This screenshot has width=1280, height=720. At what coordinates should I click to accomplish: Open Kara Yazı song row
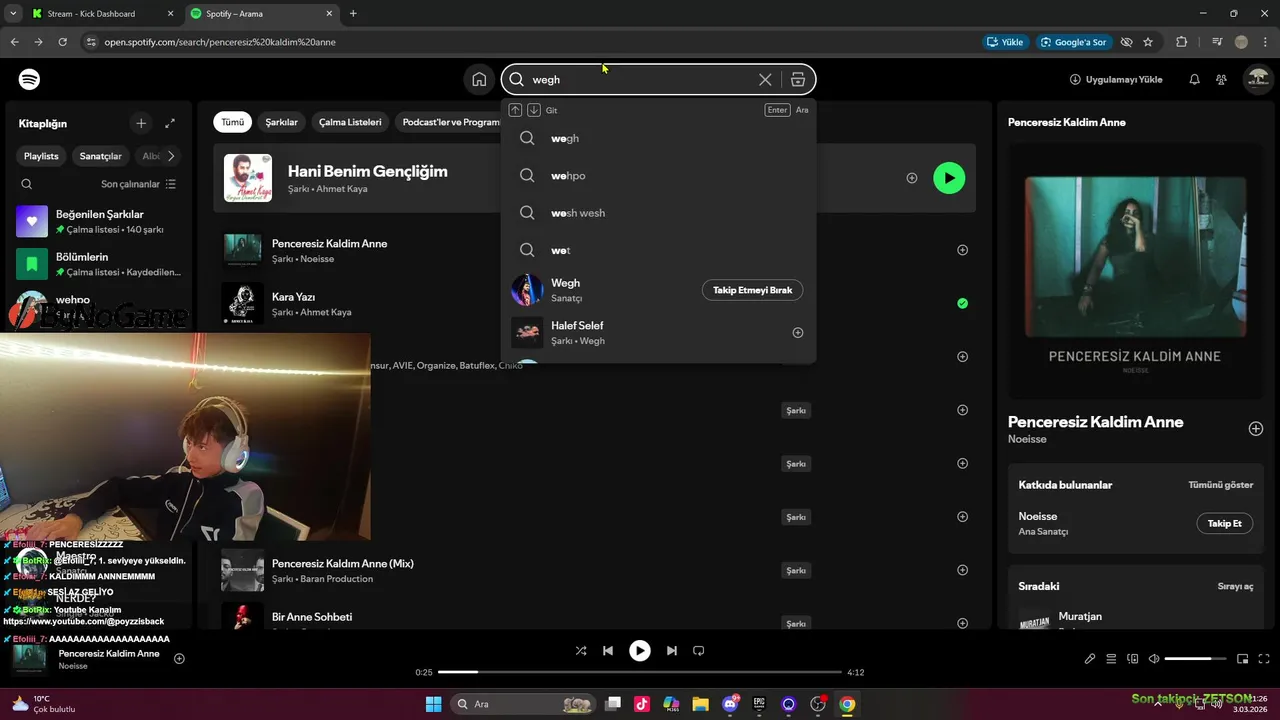tap(595, 304)
